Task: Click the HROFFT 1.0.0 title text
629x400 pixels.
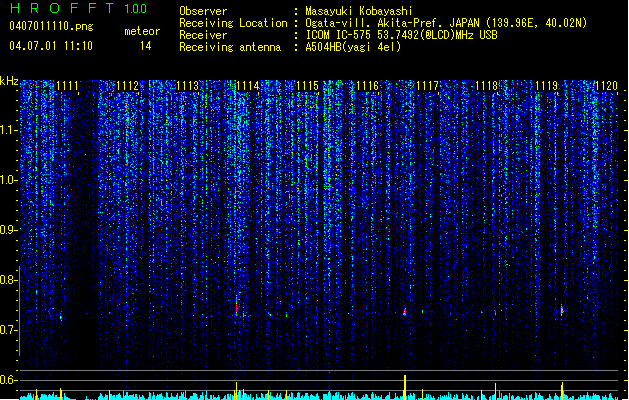Action: (x=78, y=8)
